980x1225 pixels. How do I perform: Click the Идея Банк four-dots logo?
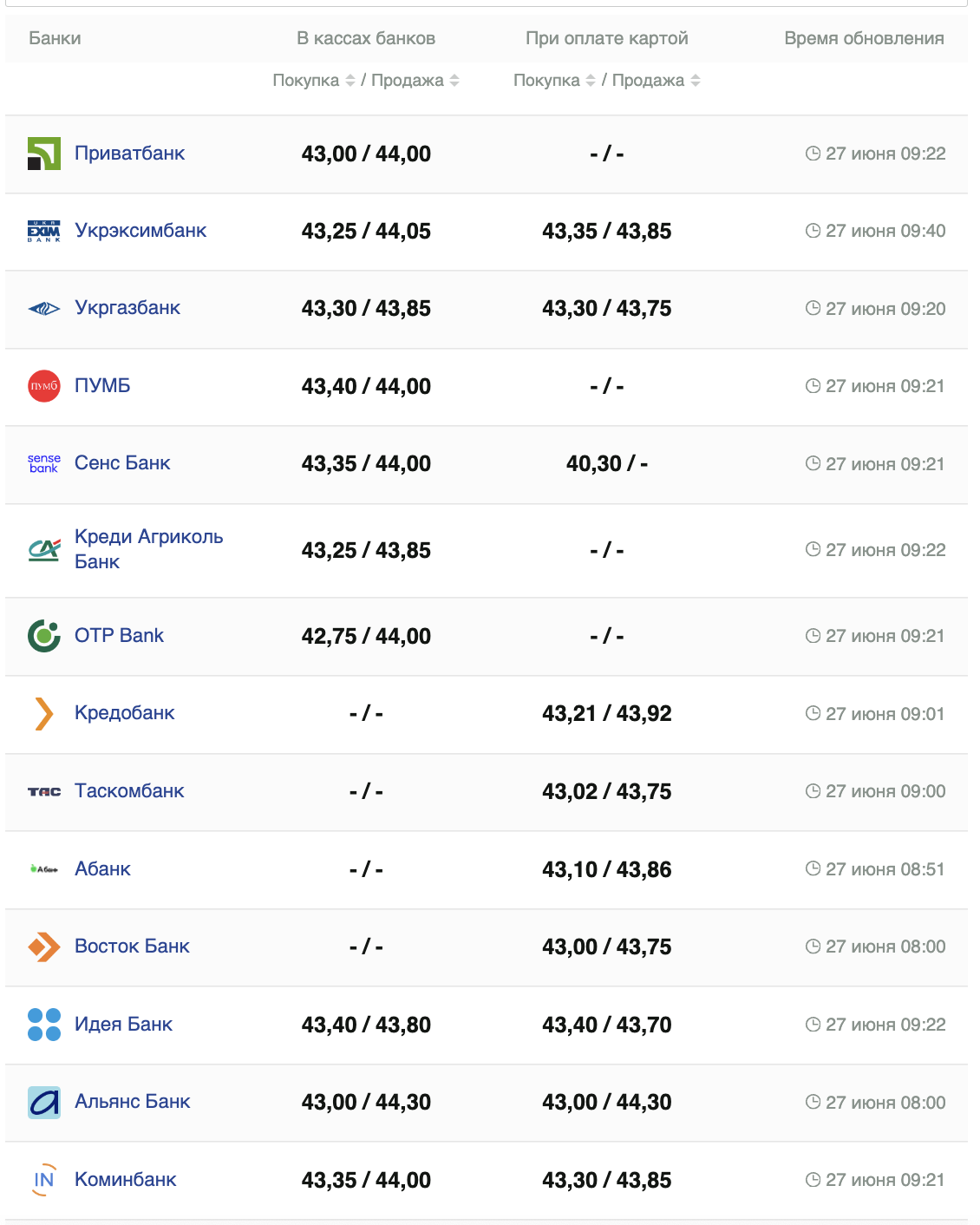(43, 1025)
